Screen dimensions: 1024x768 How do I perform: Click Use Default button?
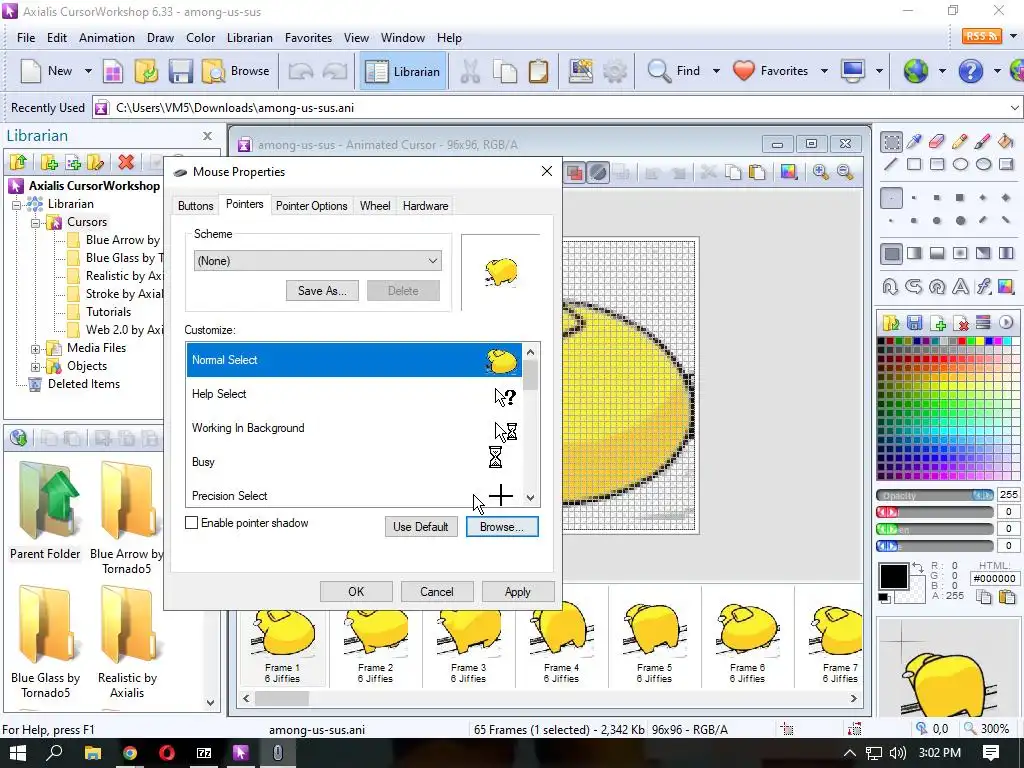[x=421, y=526]
